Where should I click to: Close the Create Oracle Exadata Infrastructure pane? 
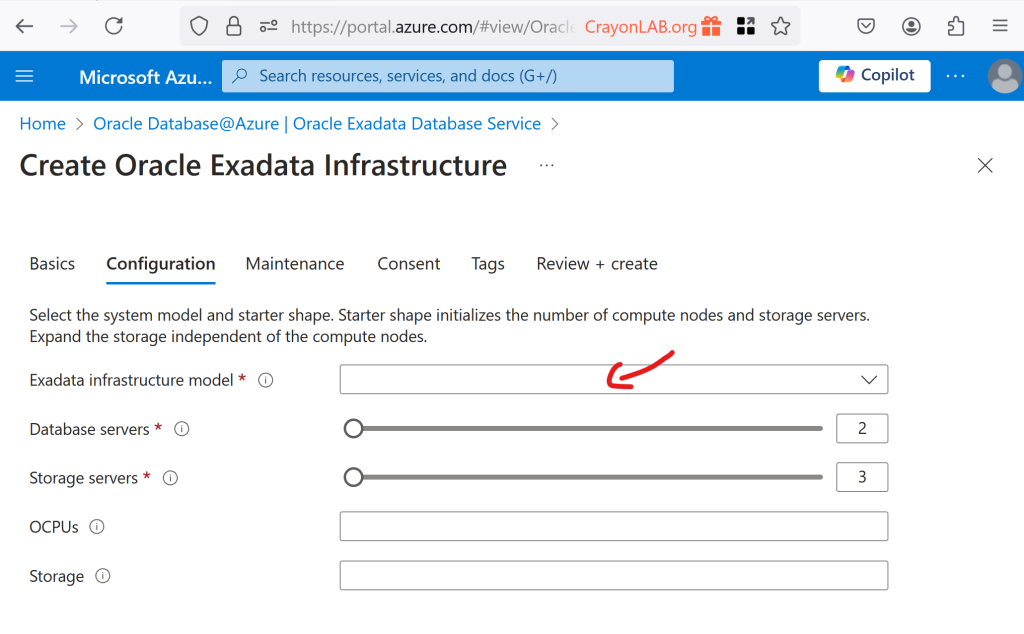pyautogui.click(x=985, y=166)
